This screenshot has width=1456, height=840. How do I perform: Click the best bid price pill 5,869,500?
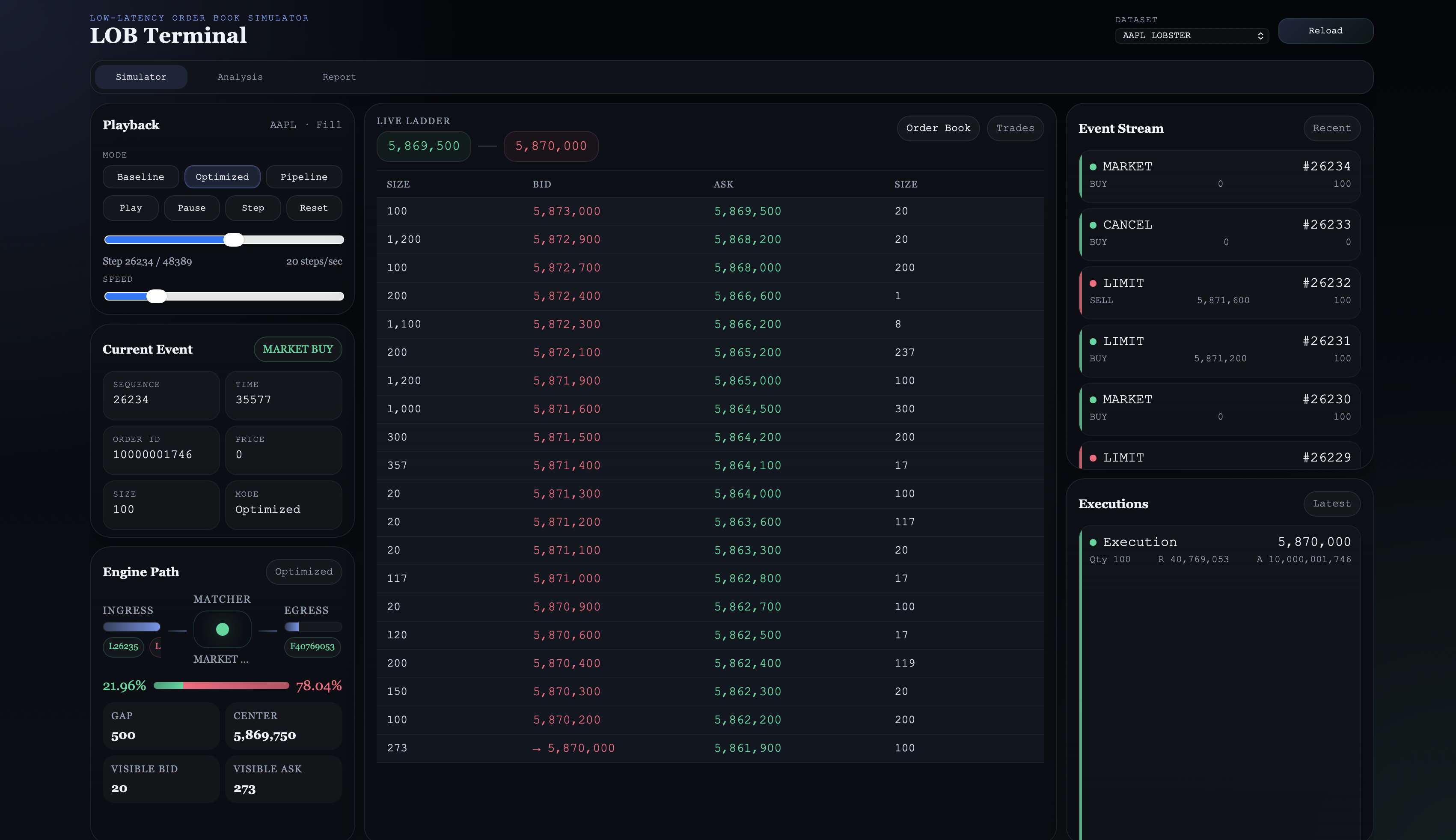(423, 146)
